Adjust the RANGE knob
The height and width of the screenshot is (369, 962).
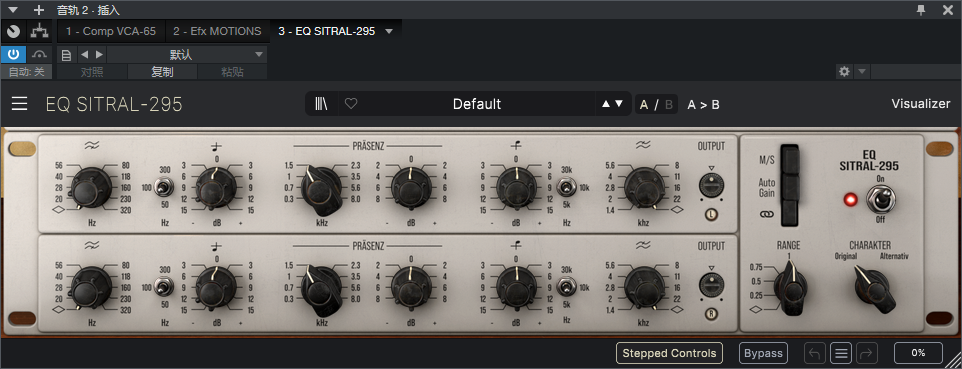[790, 288]
